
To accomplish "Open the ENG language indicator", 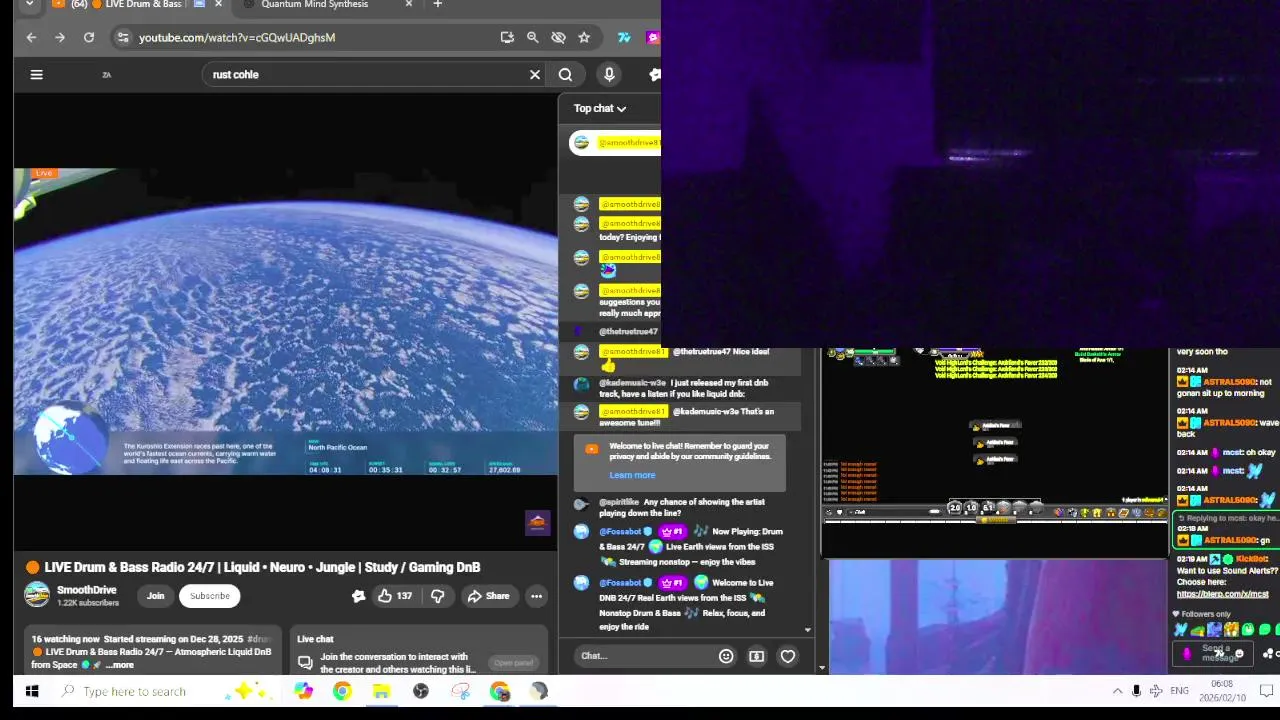I will tap(1179, 691).
